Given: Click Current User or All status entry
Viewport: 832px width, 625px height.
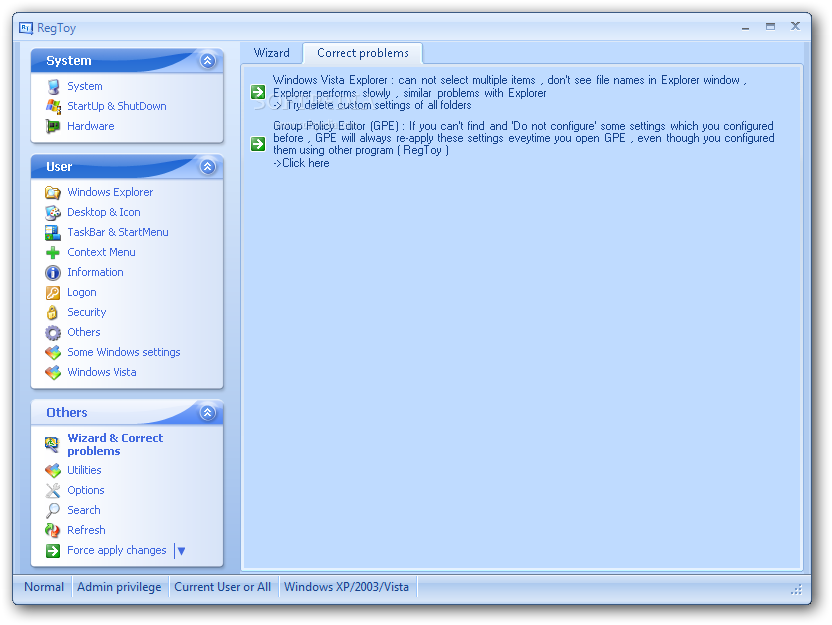Looking at the screenshot, I should click(x=223, y=587).
